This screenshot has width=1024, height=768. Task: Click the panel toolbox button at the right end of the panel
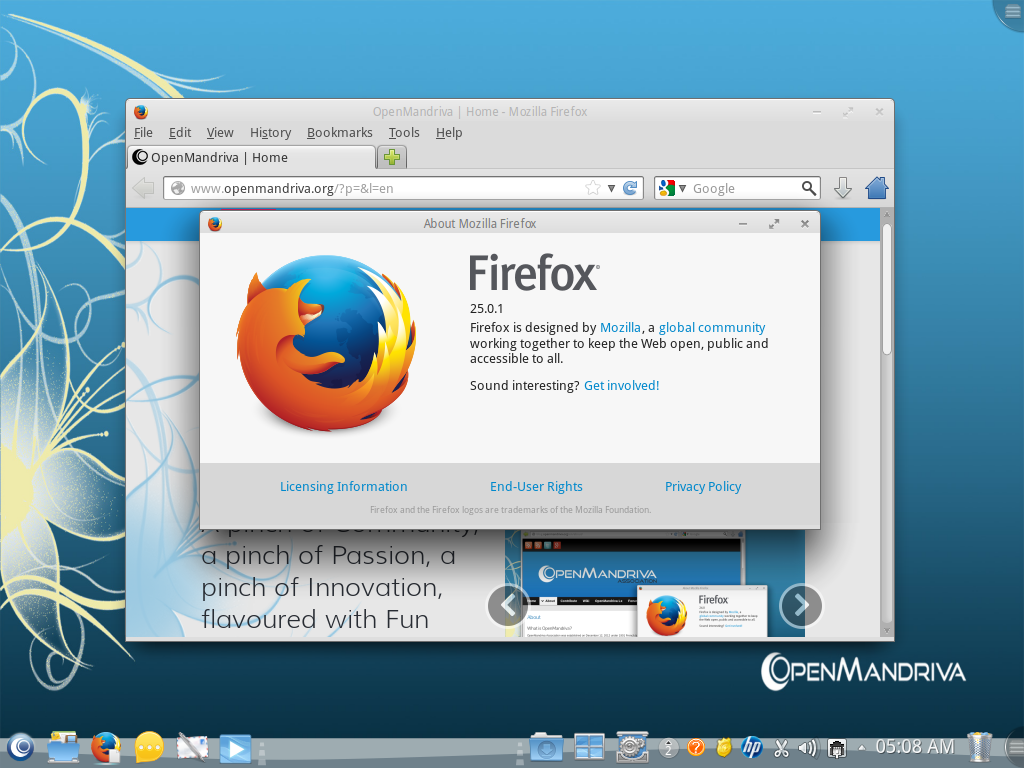(1016, 746)
